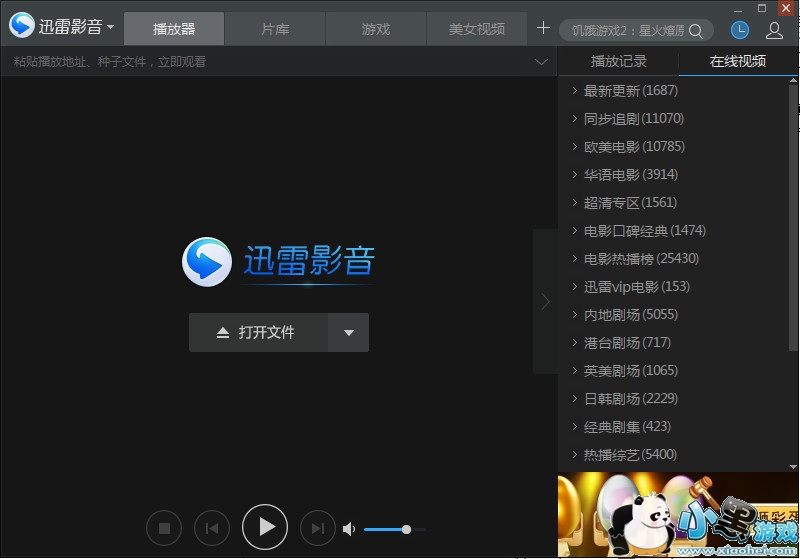
Task: Open the blue clock history icon
Action: point(740,30)
